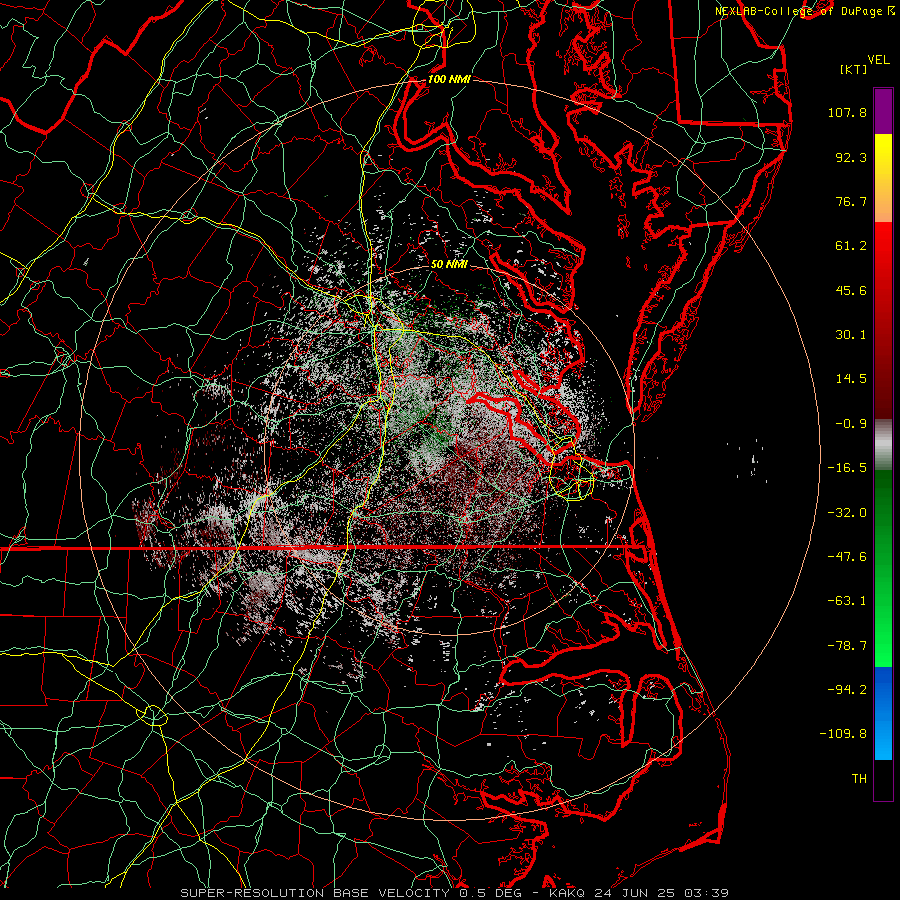Click the TH legend label

coord(859,779)
